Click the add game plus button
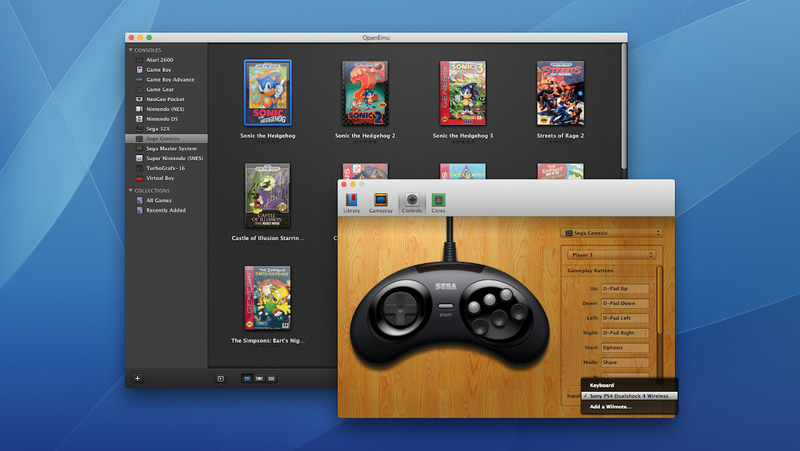This screenshot has height=451, width=800. point(137,378)
